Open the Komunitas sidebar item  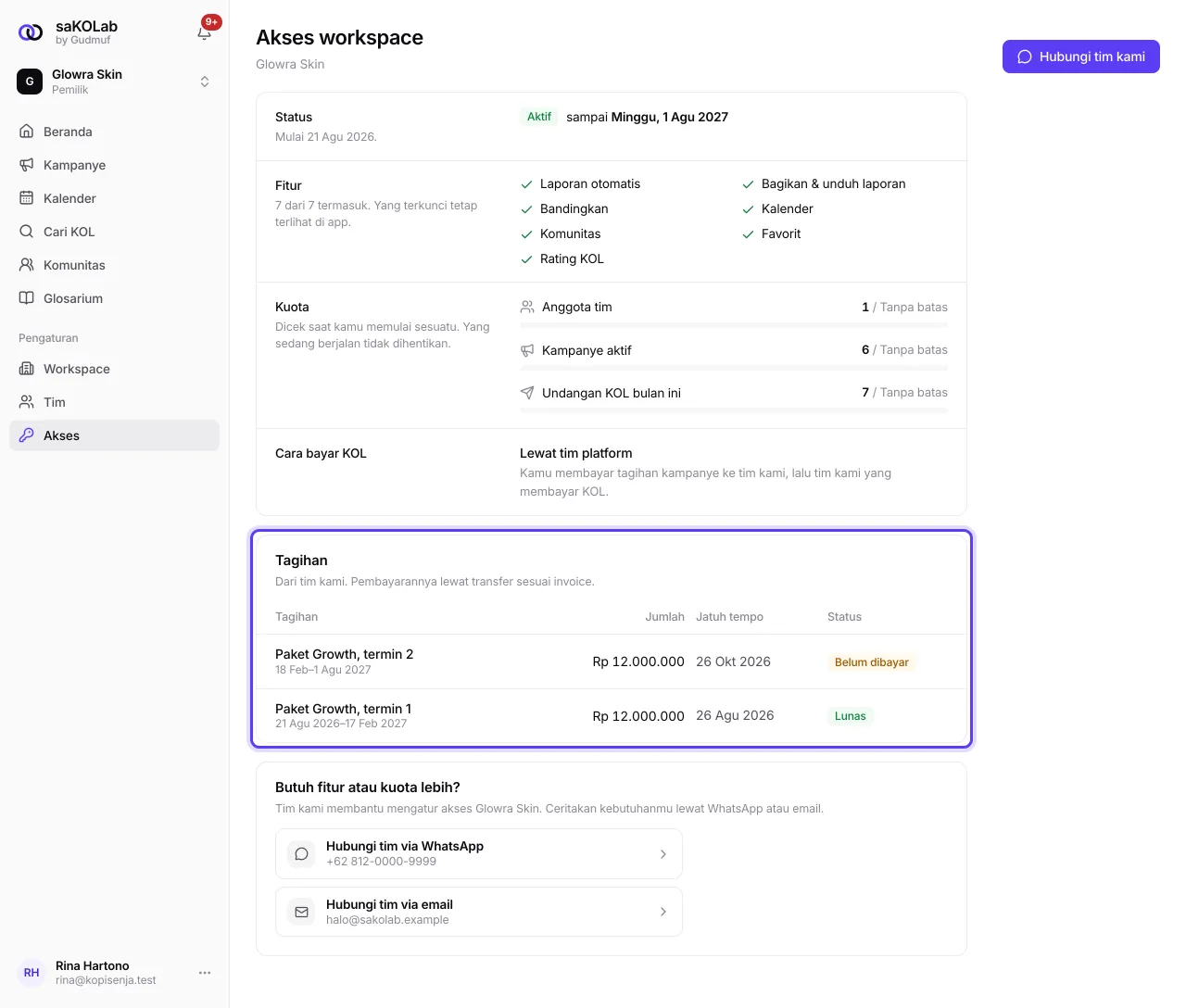115,265
